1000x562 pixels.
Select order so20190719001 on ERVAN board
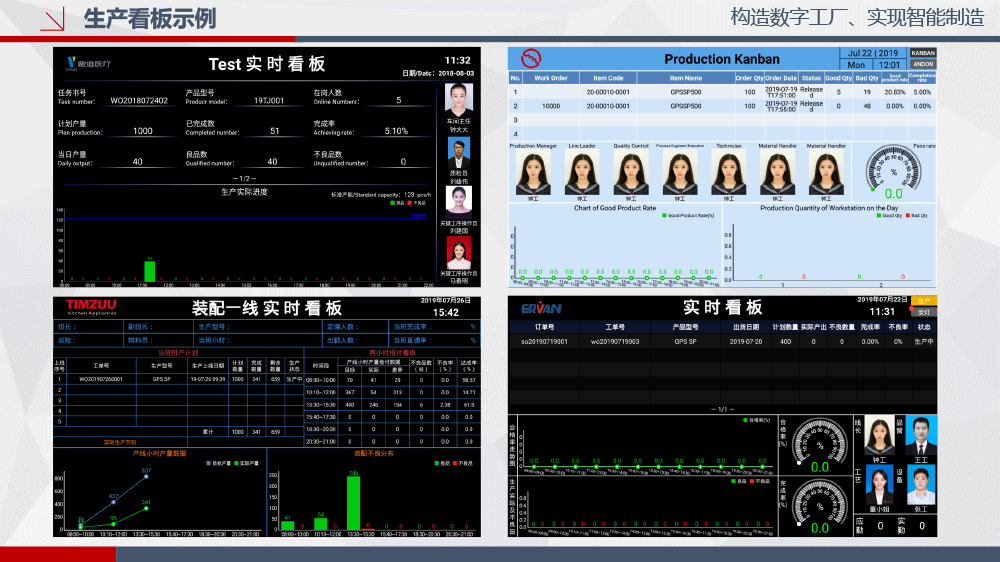544,342
